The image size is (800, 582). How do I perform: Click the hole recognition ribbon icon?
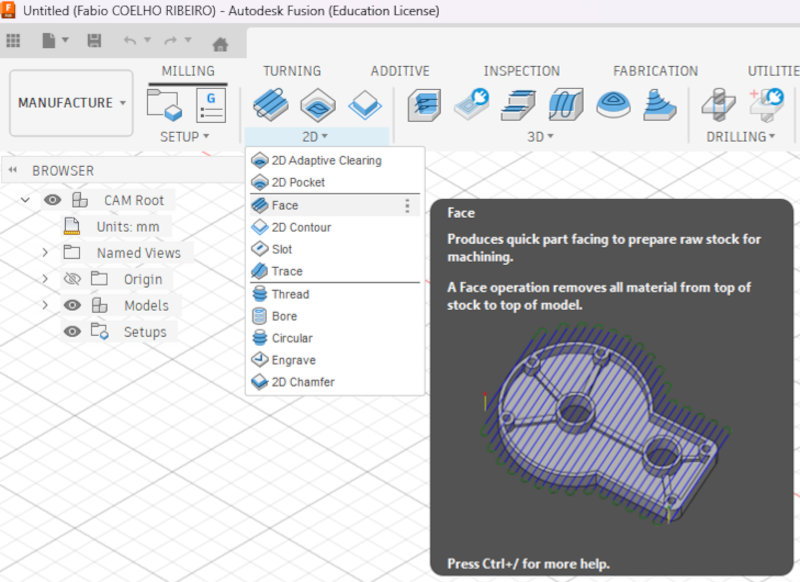click(766, 104)
